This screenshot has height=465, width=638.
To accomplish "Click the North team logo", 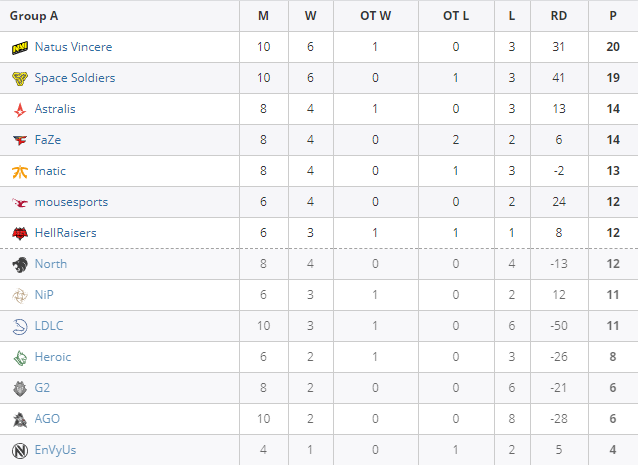I will [x=20, y=264].
